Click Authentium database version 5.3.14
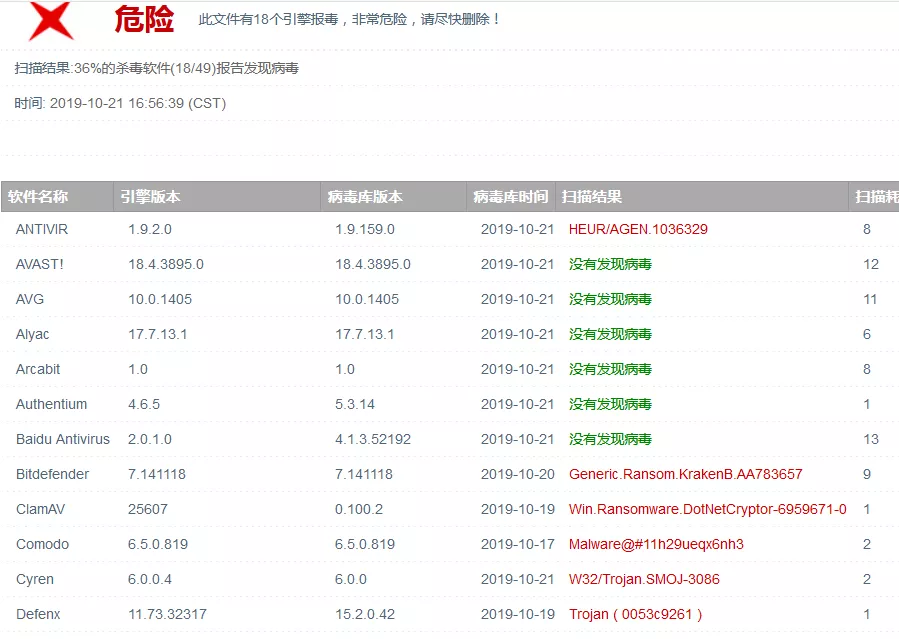This screenshot has height=639, width=899. coord(355,404)
